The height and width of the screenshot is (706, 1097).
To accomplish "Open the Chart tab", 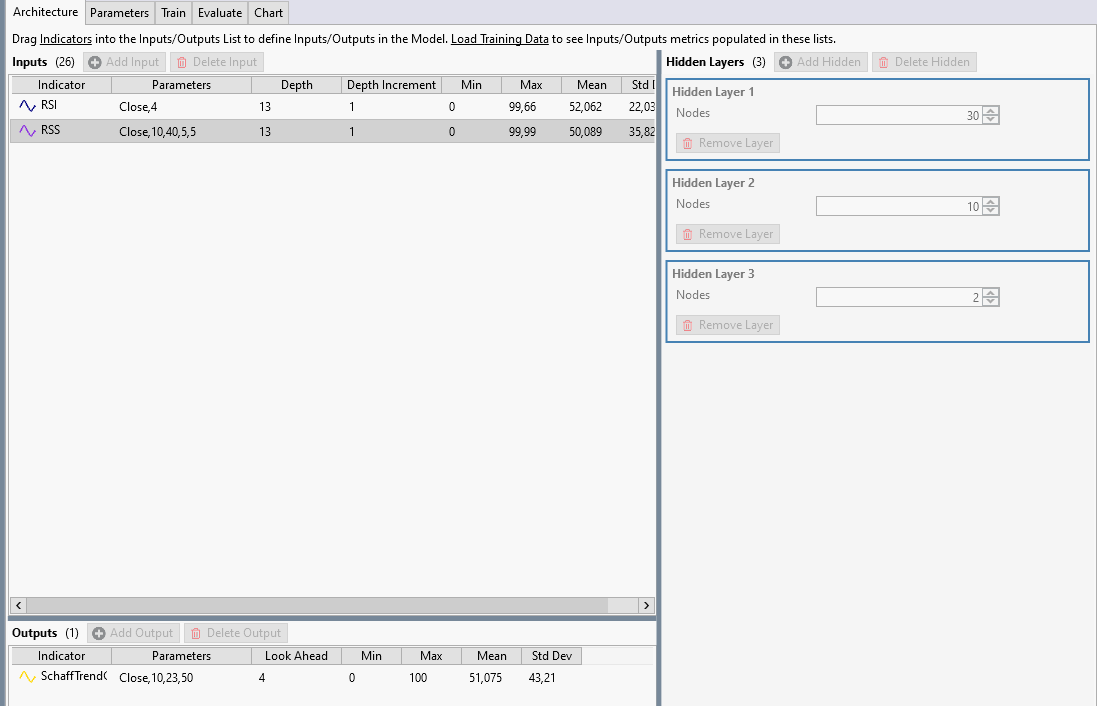I will point(268,13).
